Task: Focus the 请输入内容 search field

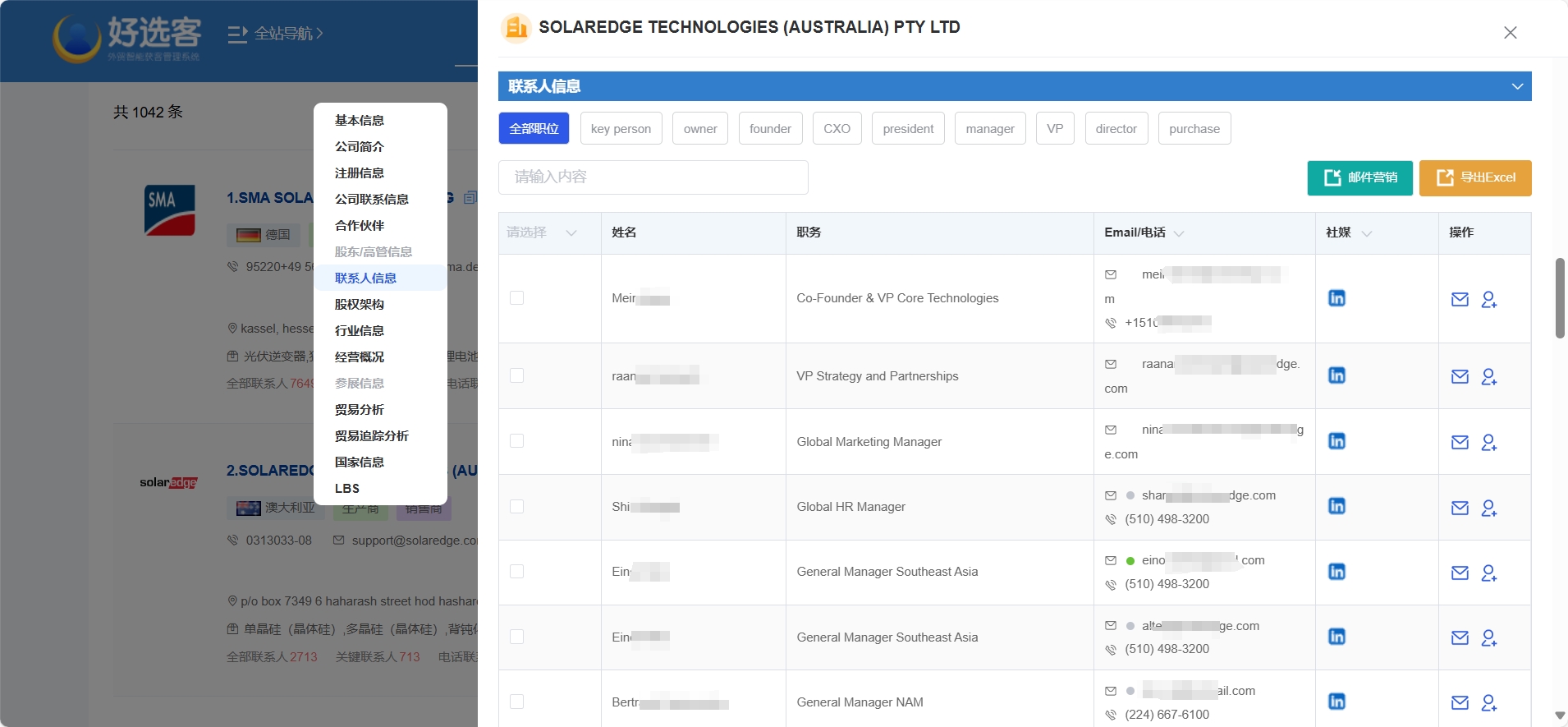Action: click(x=653, y=177)
